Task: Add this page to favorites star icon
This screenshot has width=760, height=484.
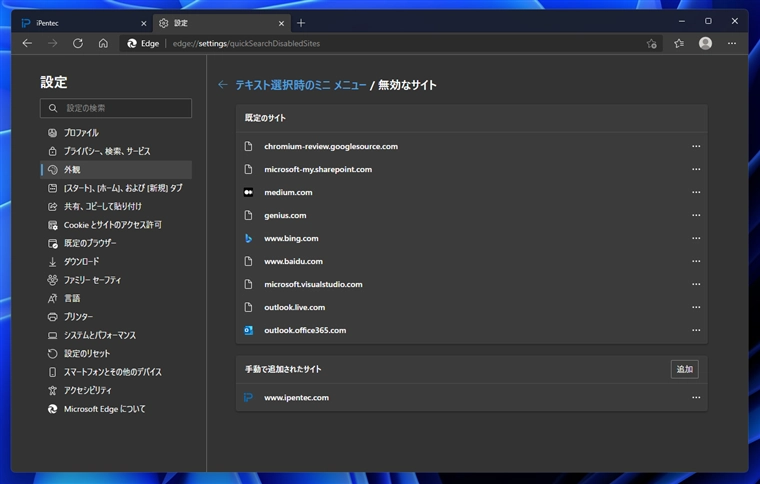Action: click(651, 44)
